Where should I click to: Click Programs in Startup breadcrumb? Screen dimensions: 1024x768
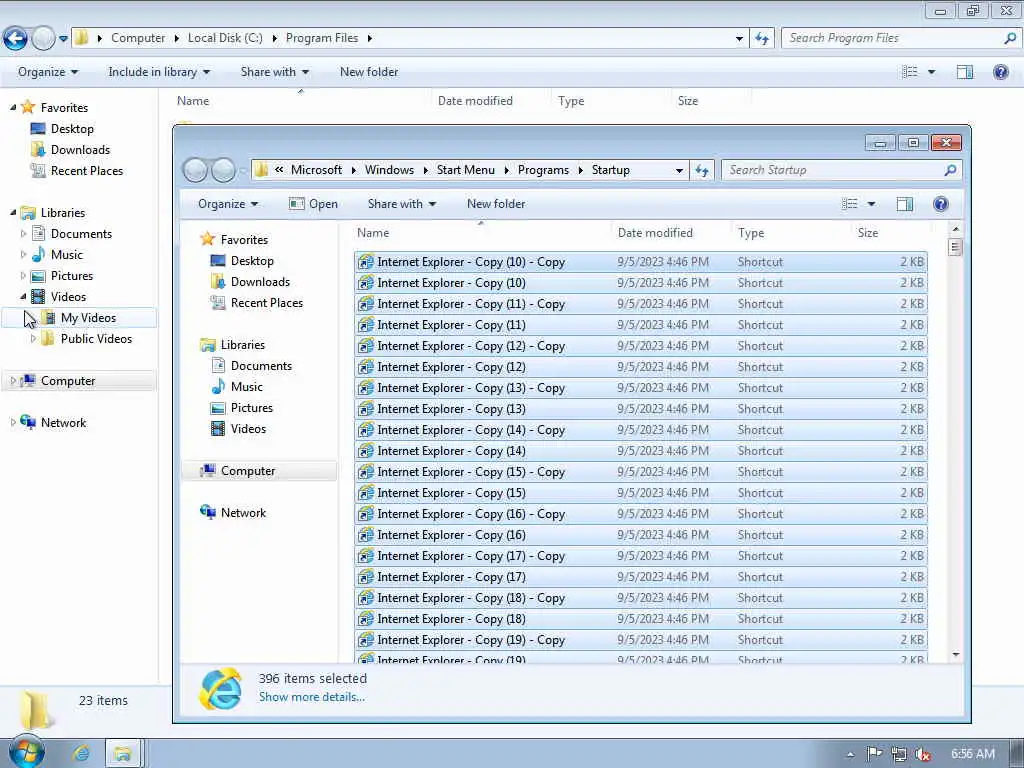(x=543, y=170)
